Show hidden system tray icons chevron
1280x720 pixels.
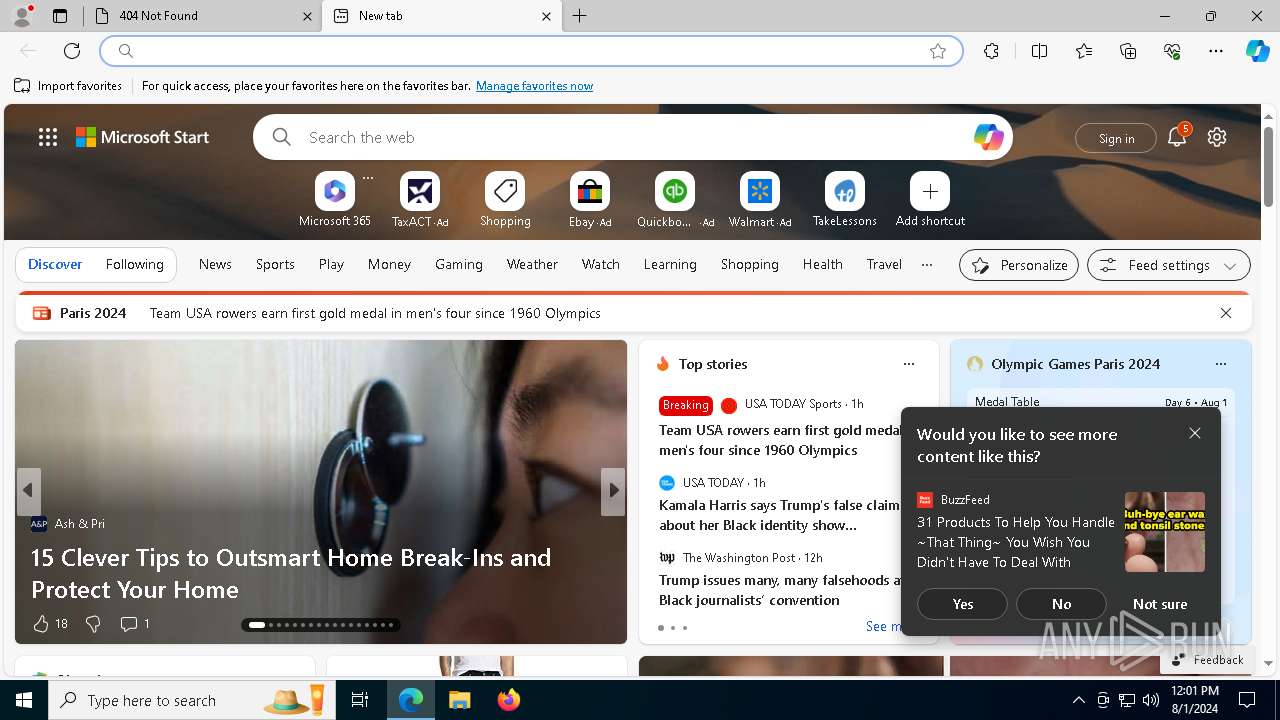[1078, 700]
